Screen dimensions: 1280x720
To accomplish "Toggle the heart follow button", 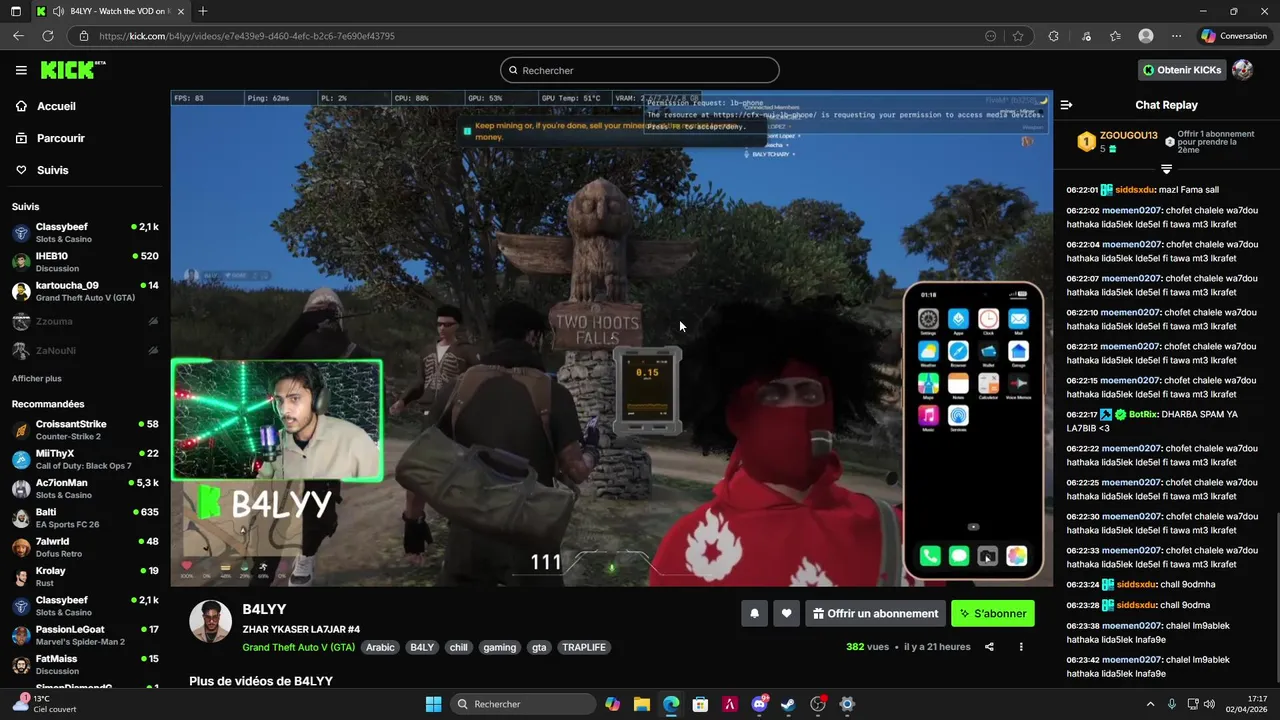I will click(x=787, y=614).
